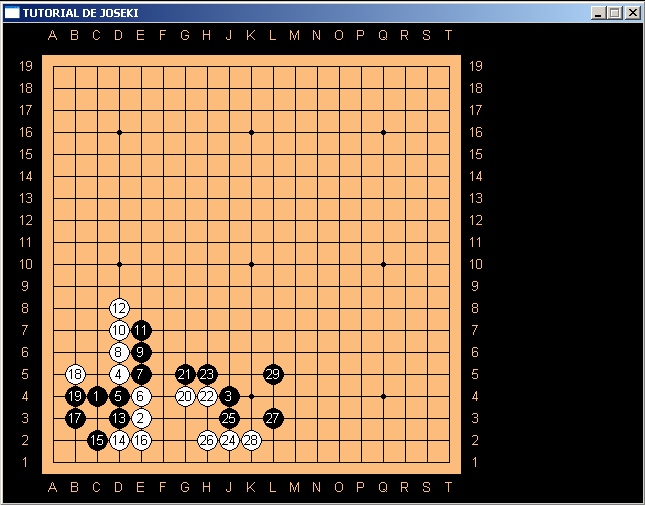
Task: Select white stone numbered 14
Action: 119,440
